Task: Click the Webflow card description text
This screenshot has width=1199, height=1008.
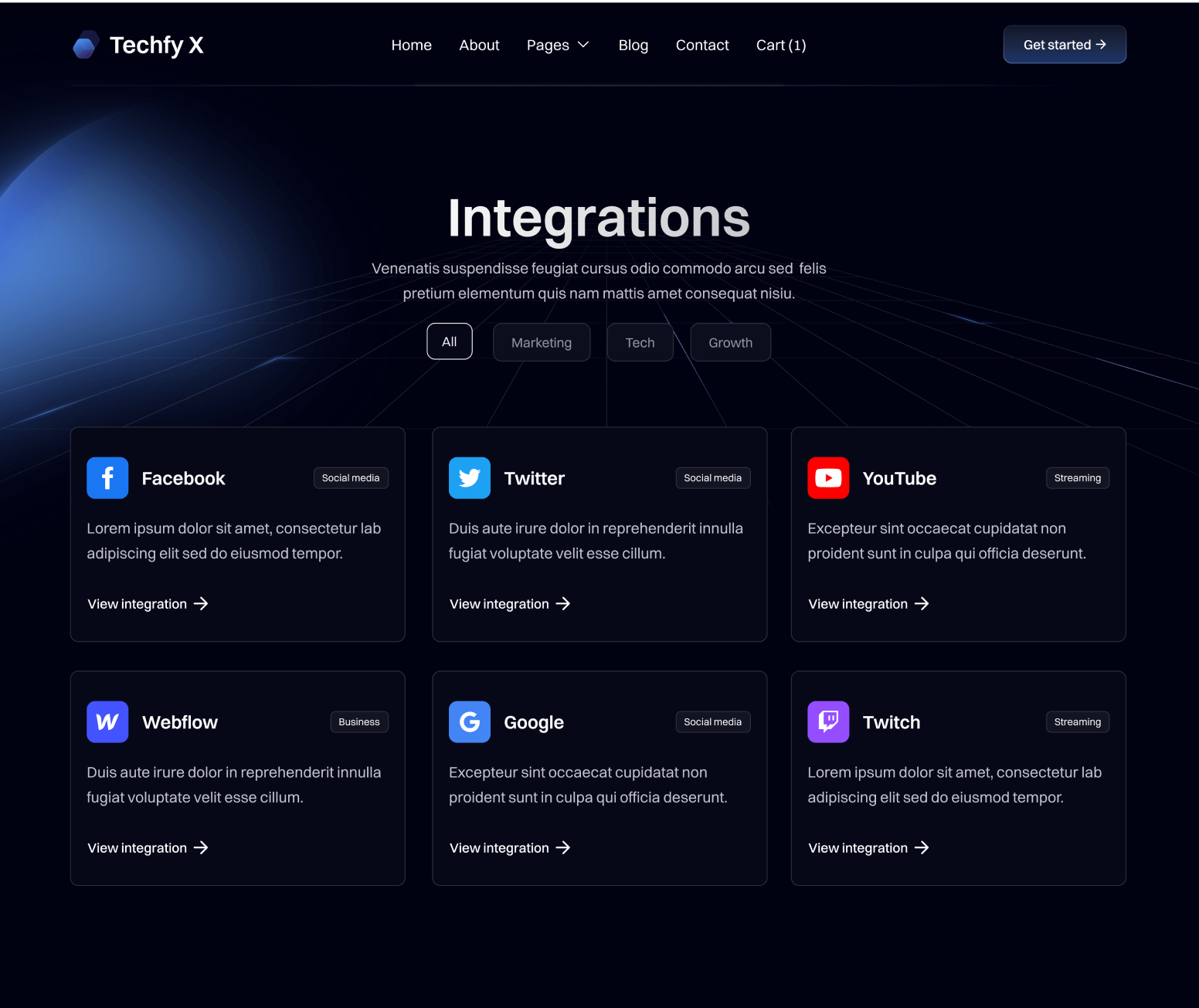Action: [233, 785]
